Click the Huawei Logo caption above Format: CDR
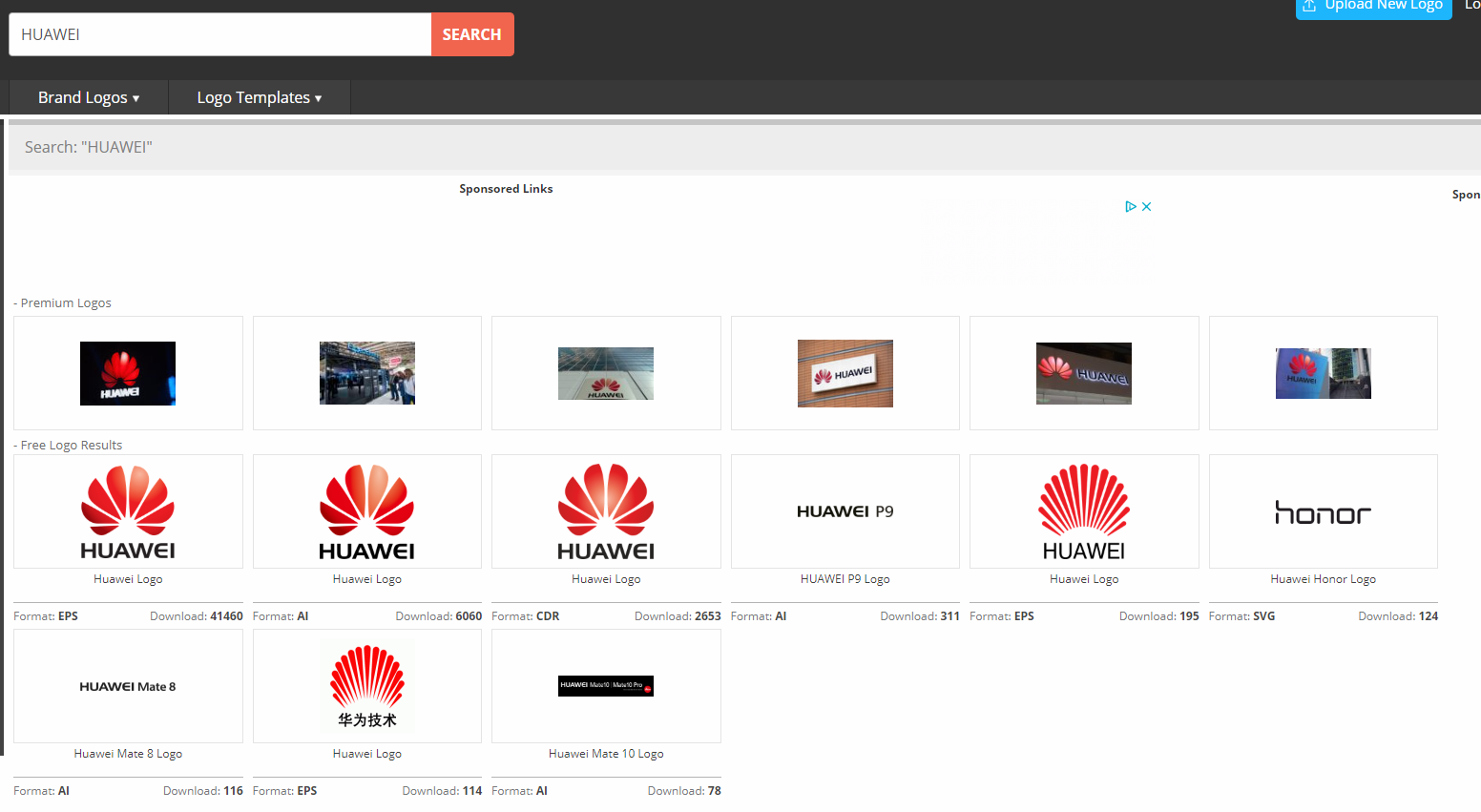 pyautogui.click(x=606, y=579)
